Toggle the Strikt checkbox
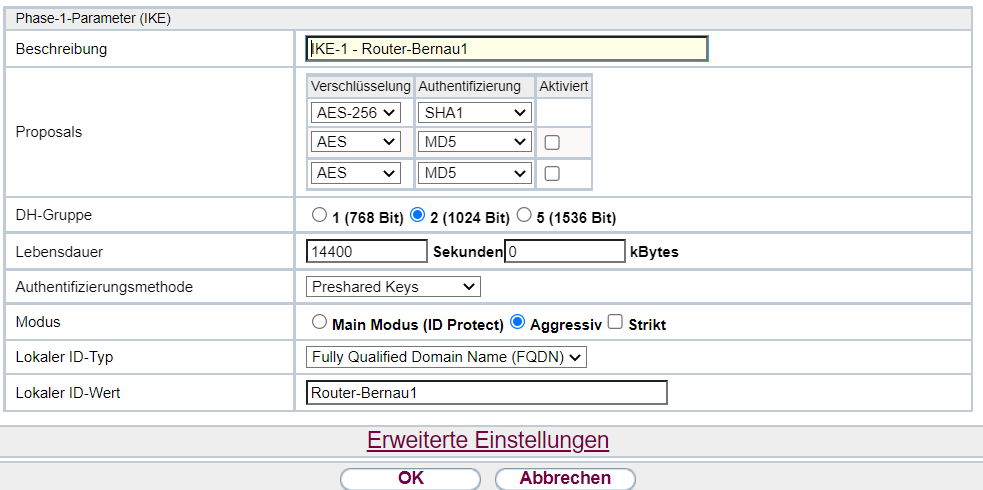This screenshot has width=983, height=490. pyautogui.click(x=616, y=323)
